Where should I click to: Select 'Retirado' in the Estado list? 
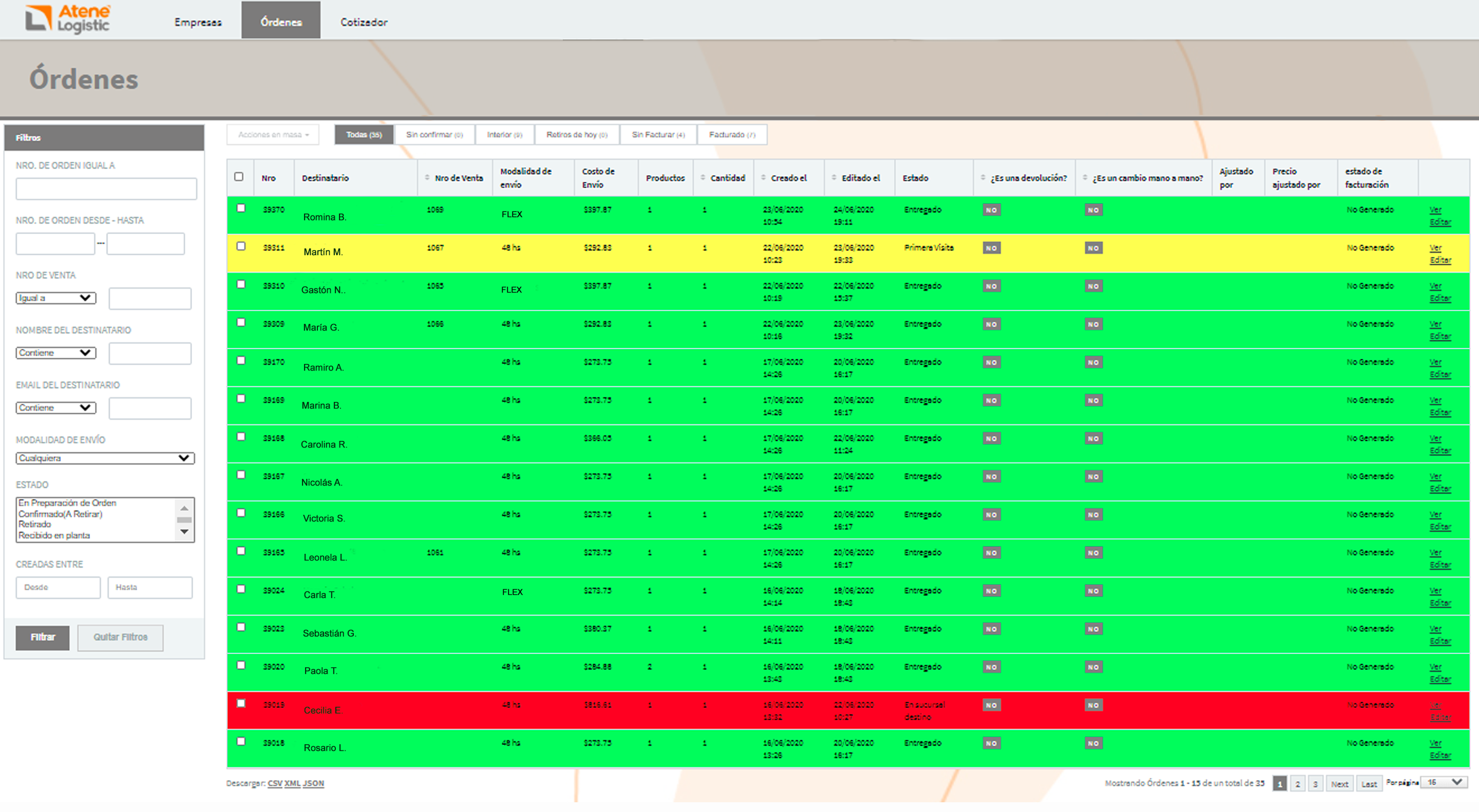point(34,524)
